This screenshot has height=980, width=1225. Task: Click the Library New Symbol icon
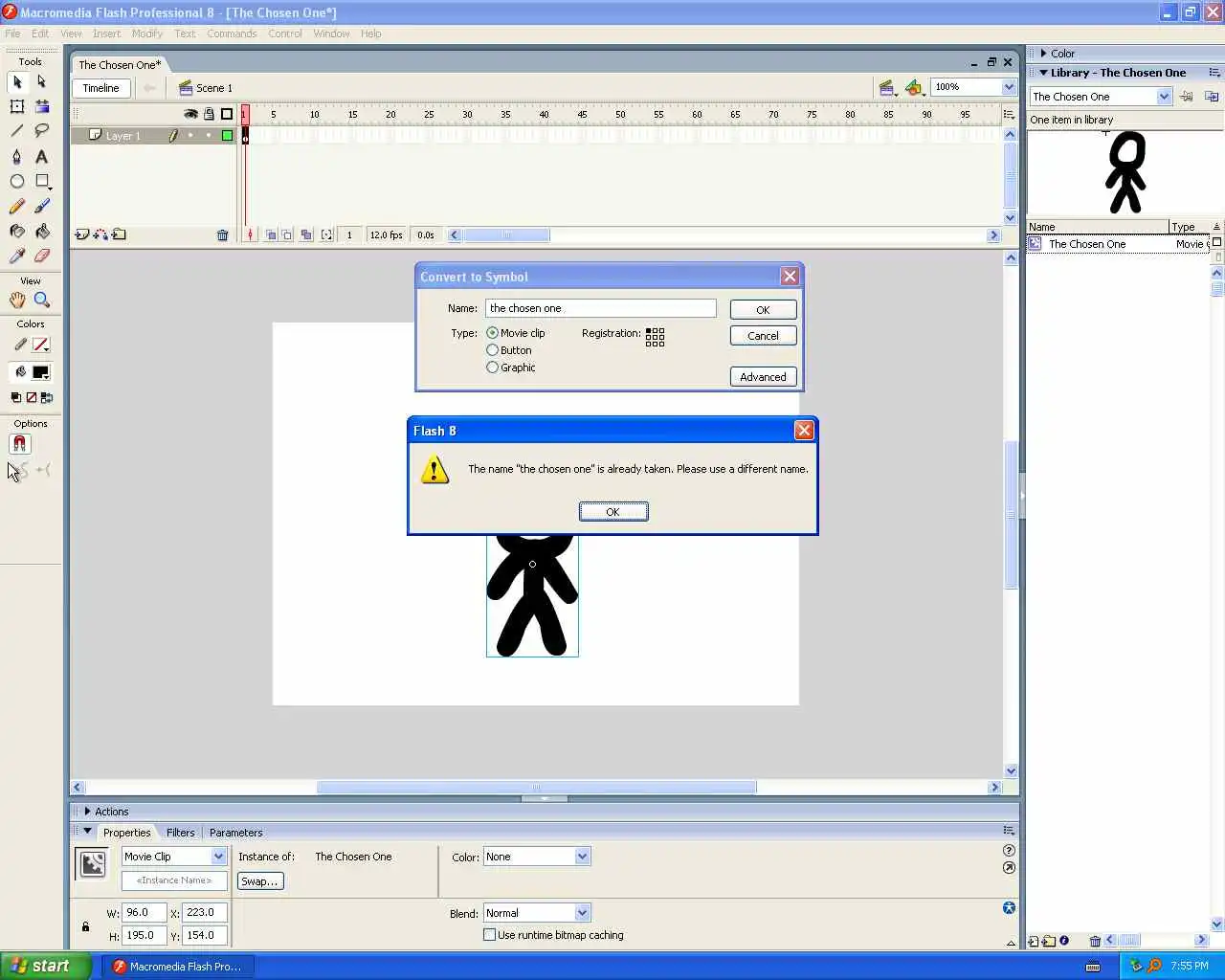[x=1034, y=941]
